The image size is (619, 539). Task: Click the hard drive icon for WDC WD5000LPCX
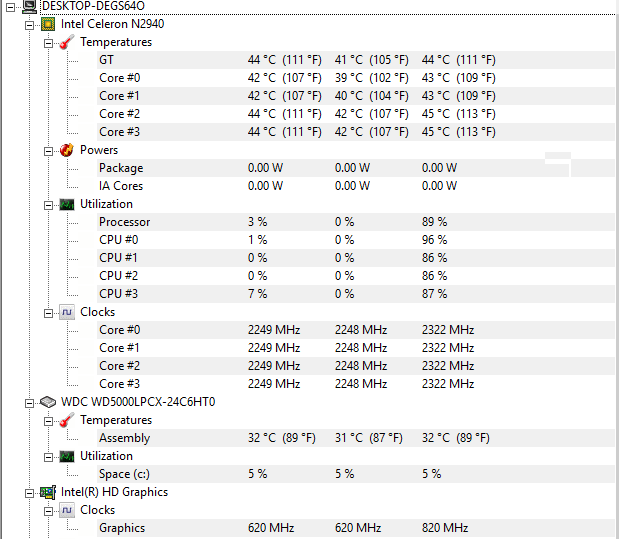point(48,402)
